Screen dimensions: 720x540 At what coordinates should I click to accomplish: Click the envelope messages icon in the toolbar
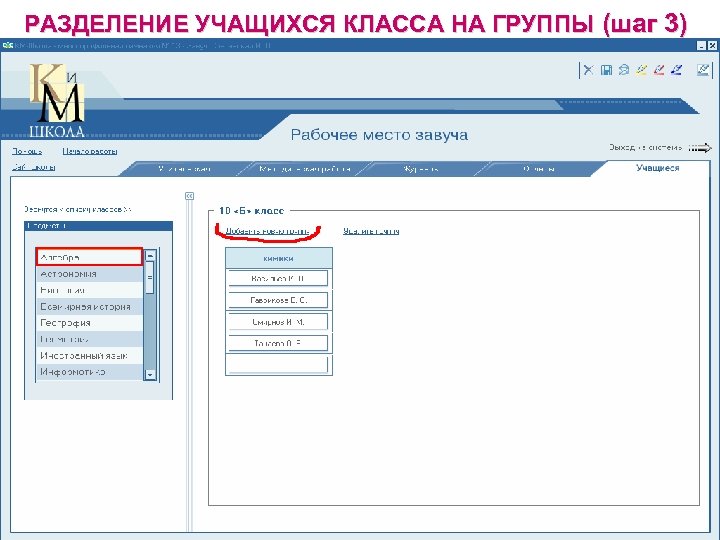point(624,70)
